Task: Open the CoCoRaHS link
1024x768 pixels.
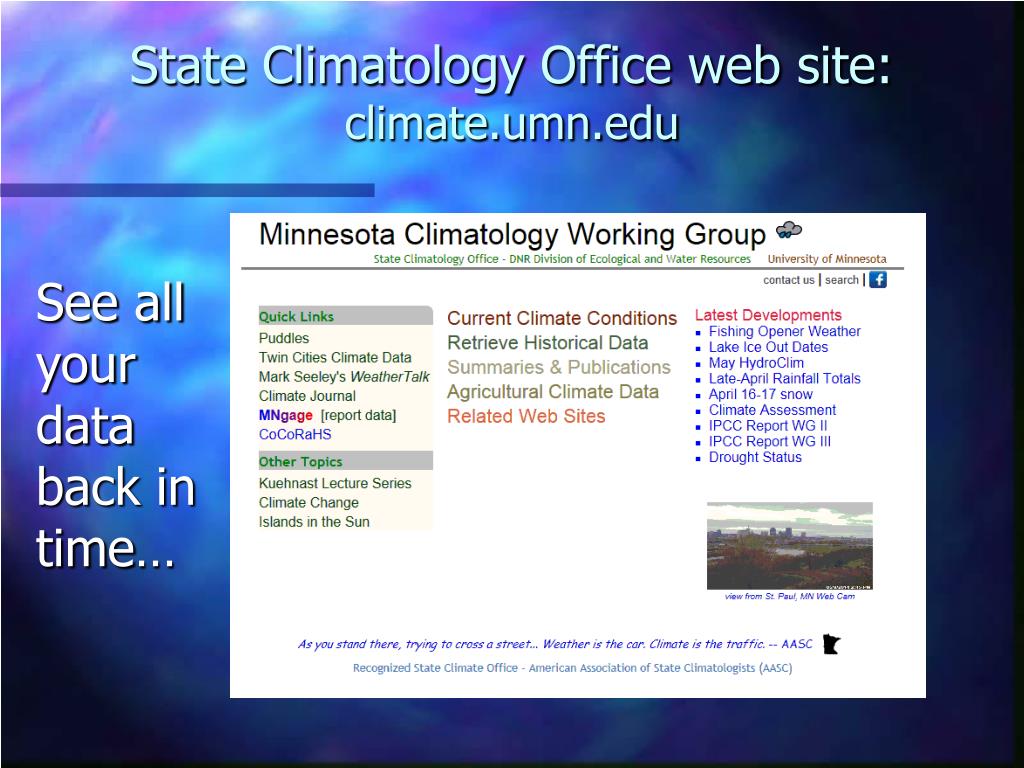Action: click(x=295, y=434)
